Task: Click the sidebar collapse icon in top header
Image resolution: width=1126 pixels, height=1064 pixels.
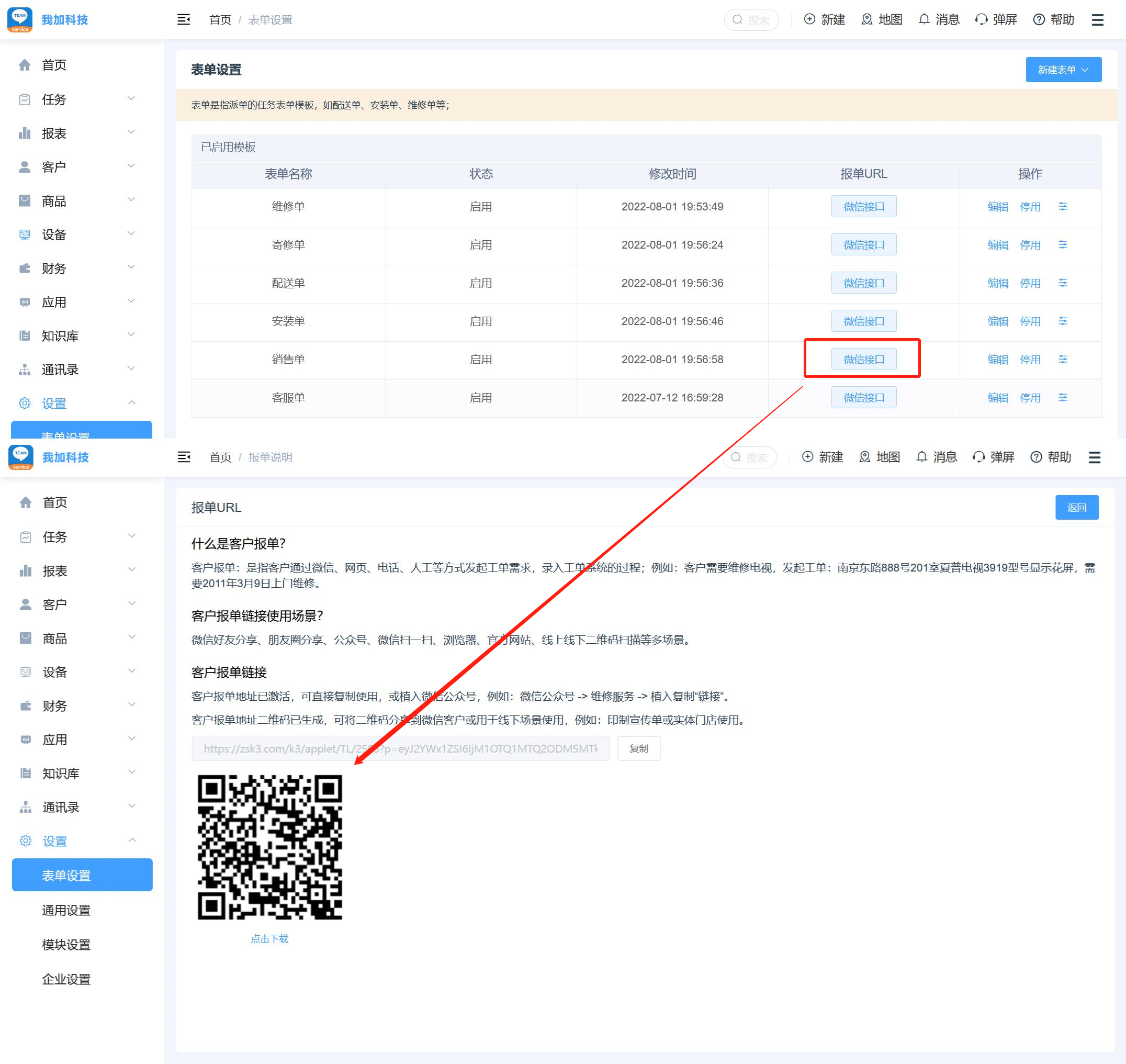Action: click(184, 20)
